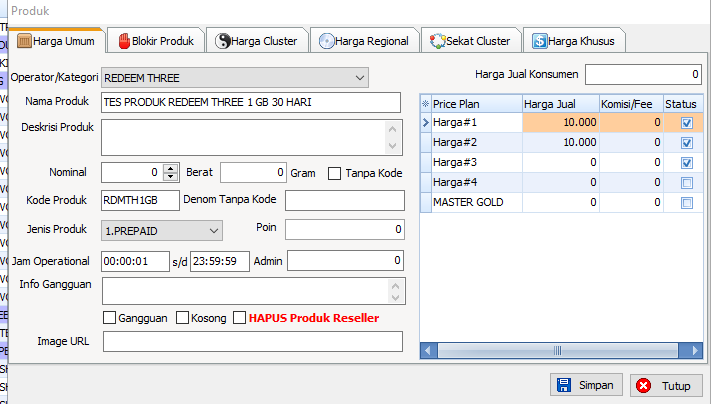Open the Harga Umum tab

(57, 41)
